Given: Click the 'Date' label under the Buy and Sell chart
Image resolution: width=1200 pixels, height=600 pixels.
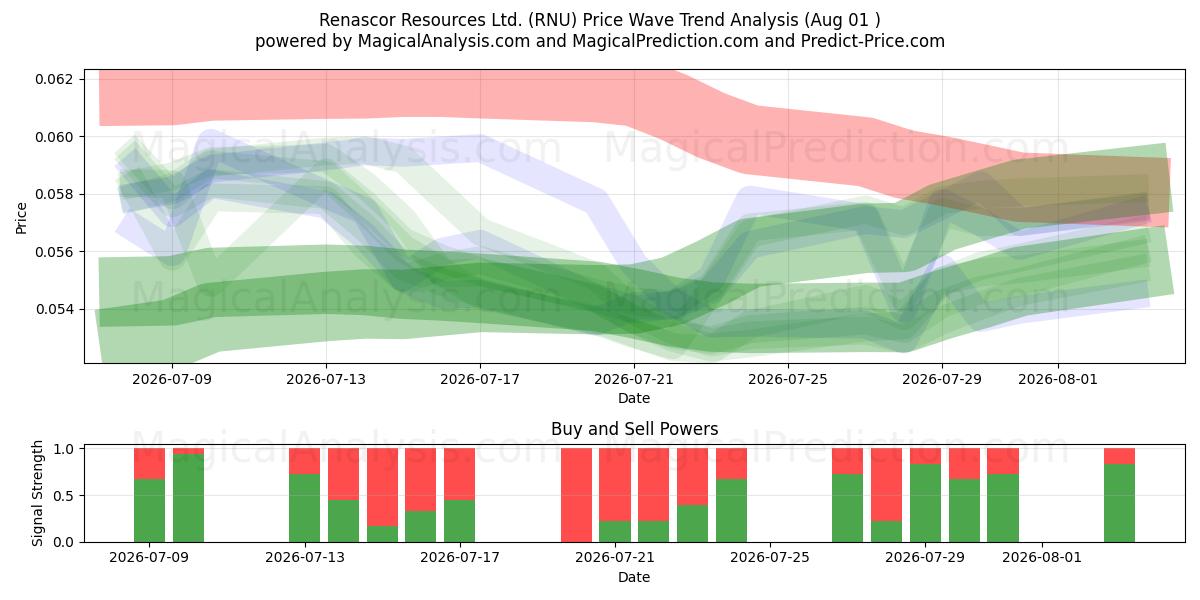Looking at the screenshot, I should coord(634,577).
